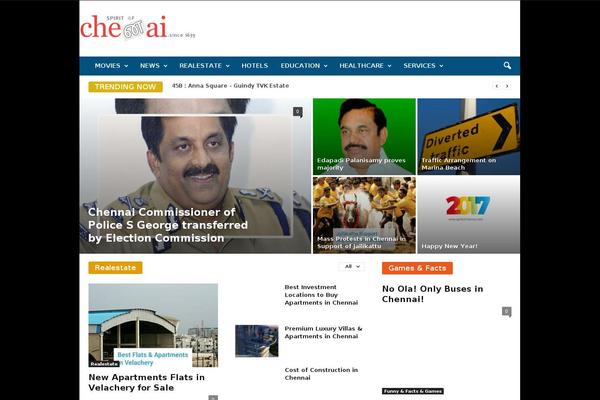The image size is (600, 400).
Task: Open comment count on Commissioner article
Action: click(298, 112)
